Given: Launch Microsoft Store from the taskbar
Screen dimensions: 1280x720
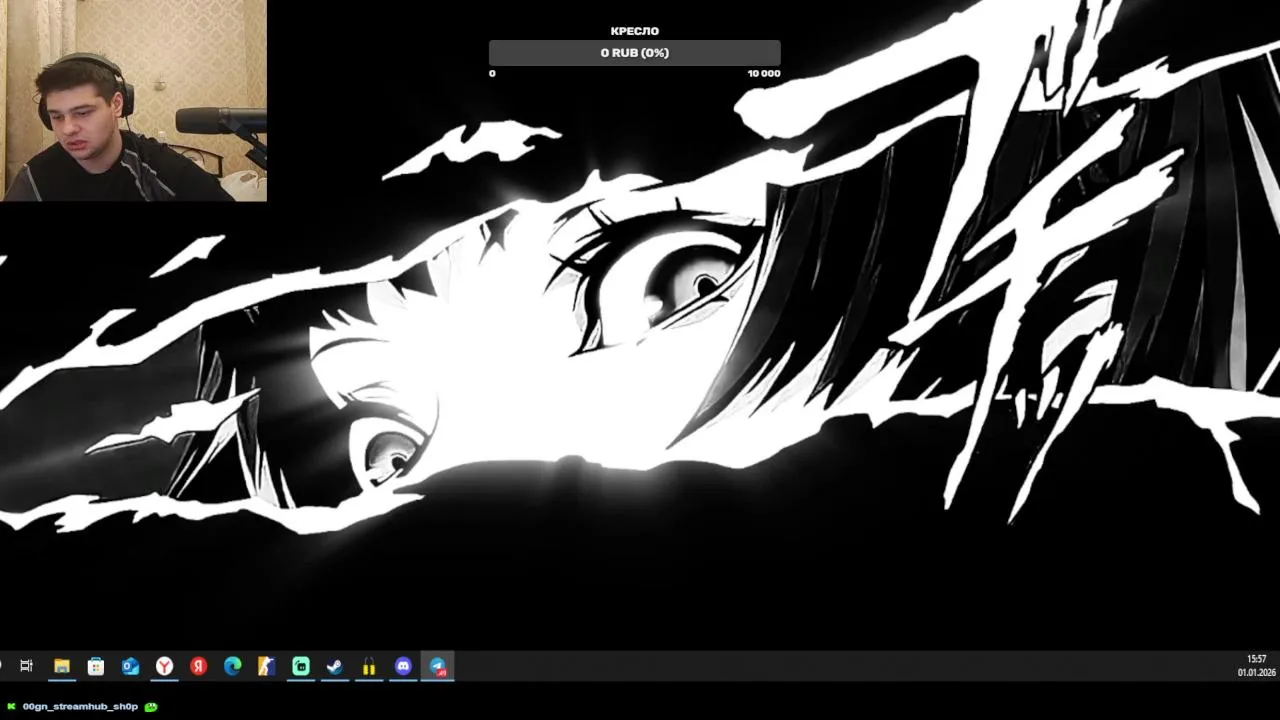Looking at the screenshot, I should coord(96,666).
